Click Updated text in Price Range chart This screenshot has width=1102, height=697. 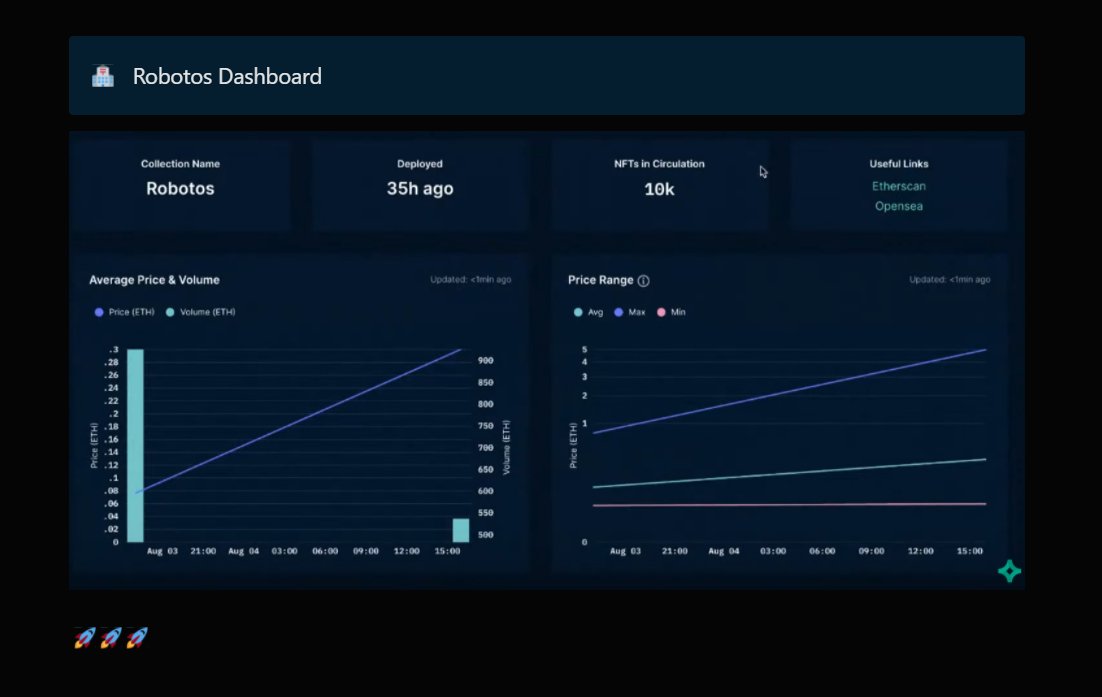coord(949,280)
